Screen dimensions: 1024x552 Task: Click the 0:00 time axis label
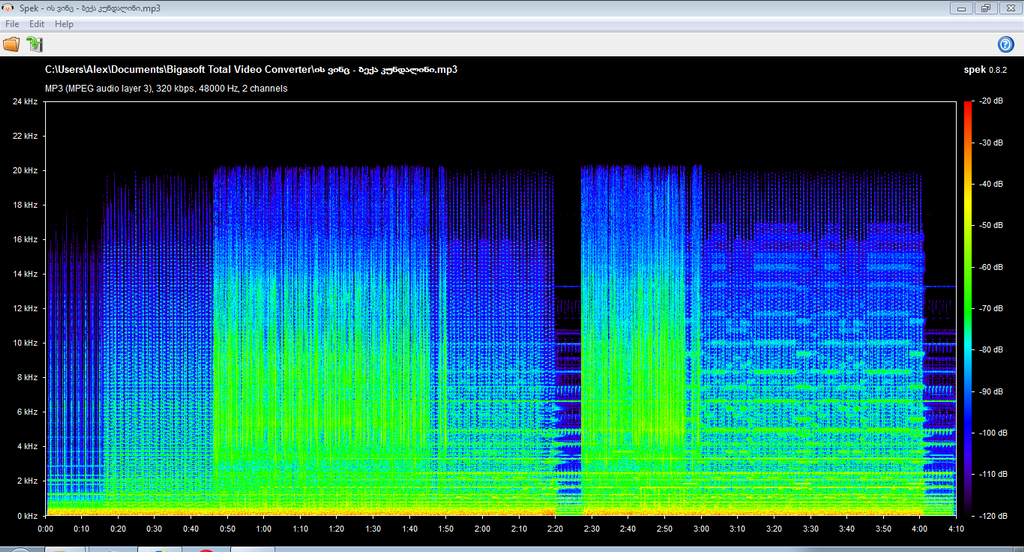(x=45, y=528)
